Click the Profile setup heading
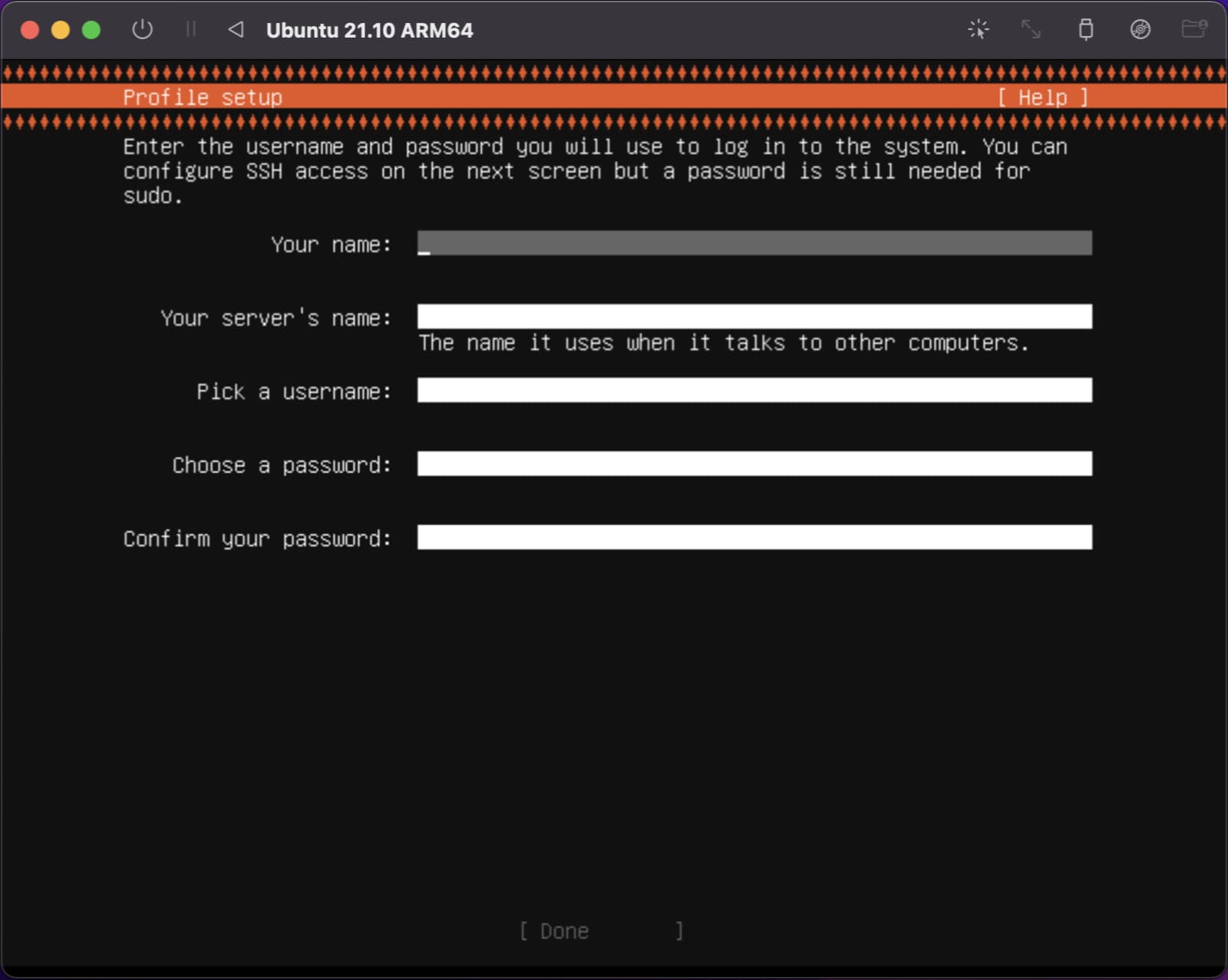 point(203,97)
